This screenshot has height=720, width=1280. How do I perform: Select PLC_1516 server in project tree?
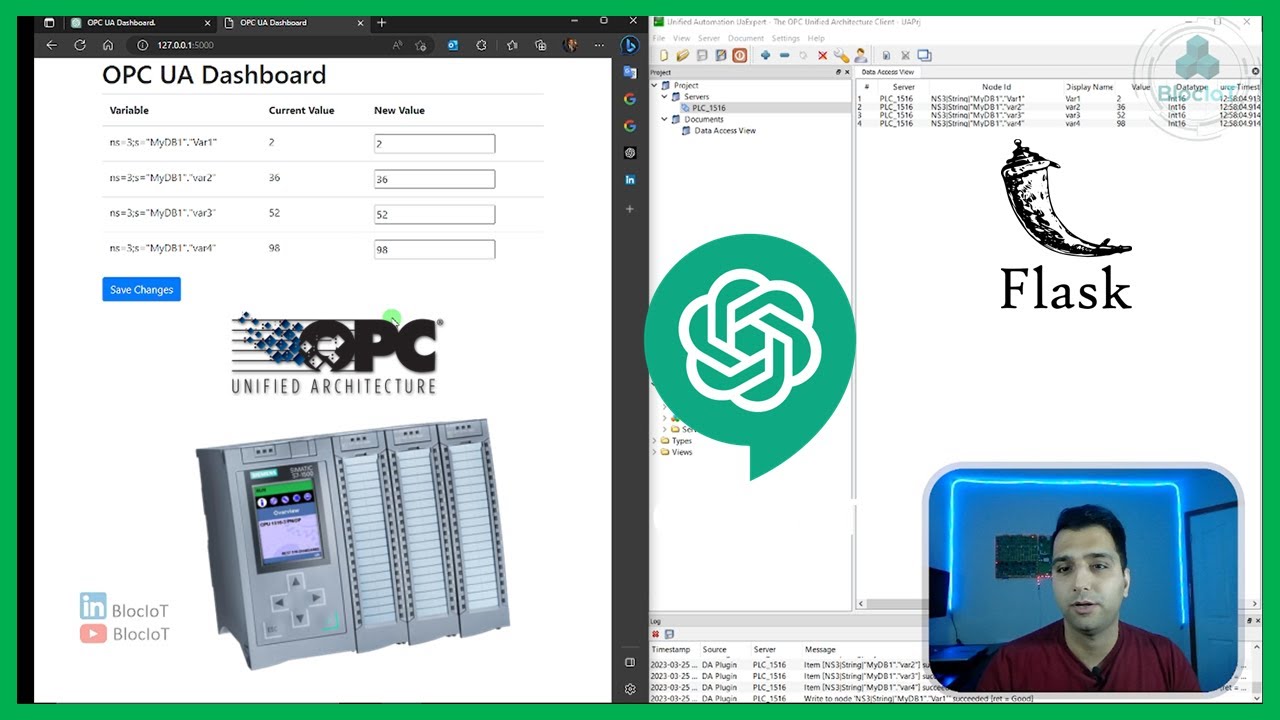click(x=708, y=108)
